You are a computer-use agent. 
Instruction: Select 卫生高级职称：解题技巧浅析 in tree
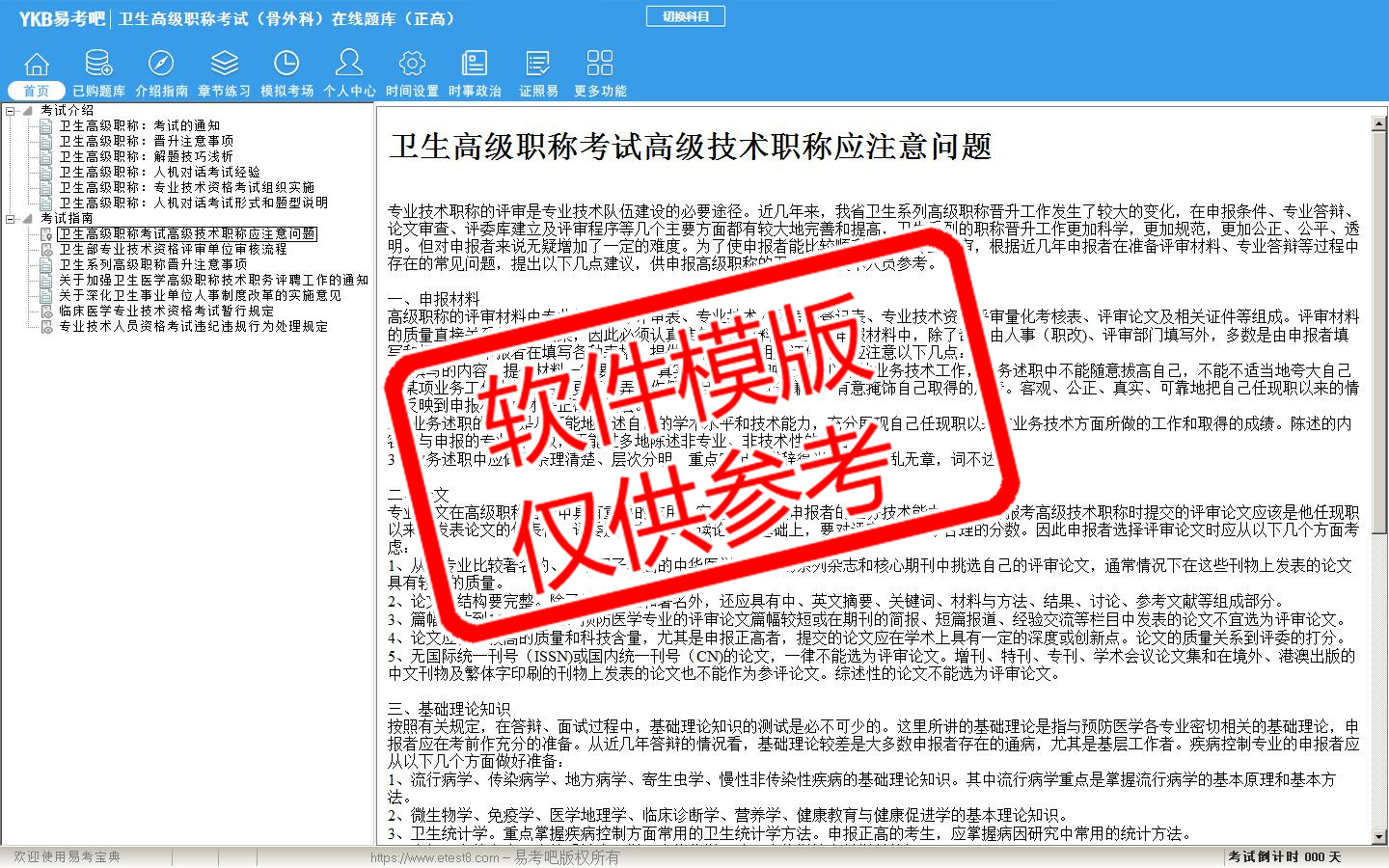click(146, 156)
